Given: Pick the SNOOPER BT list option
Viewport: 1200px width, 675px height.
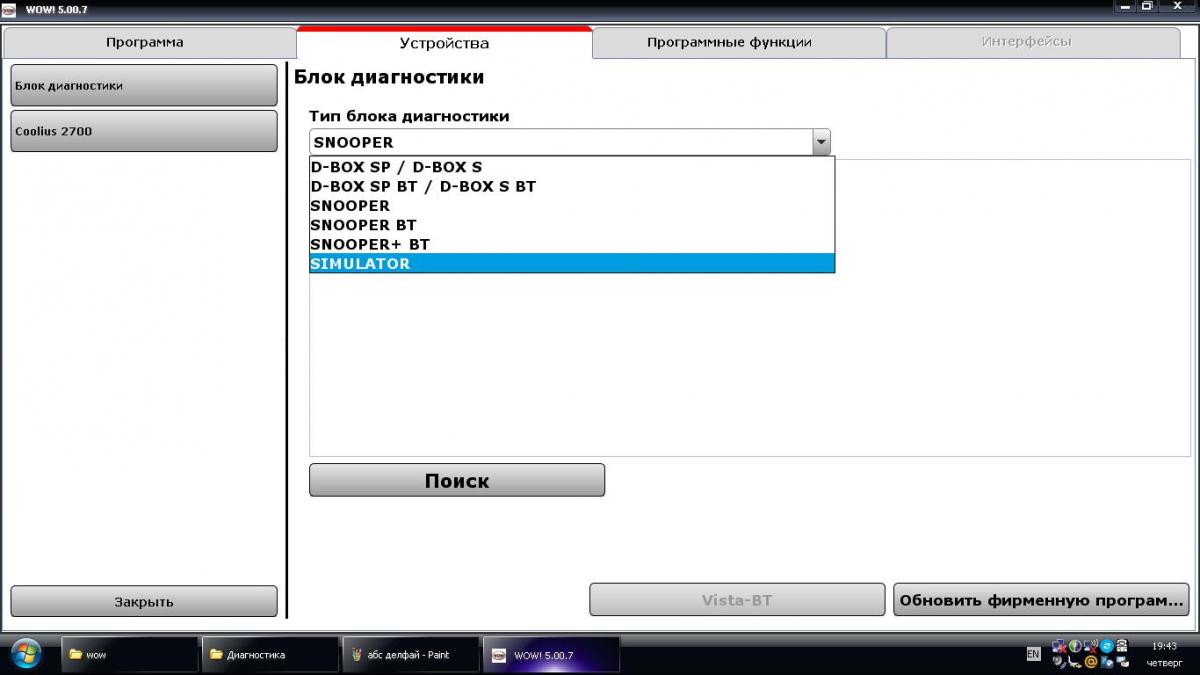Looking at the screenshot, I should tap(572, 225).
